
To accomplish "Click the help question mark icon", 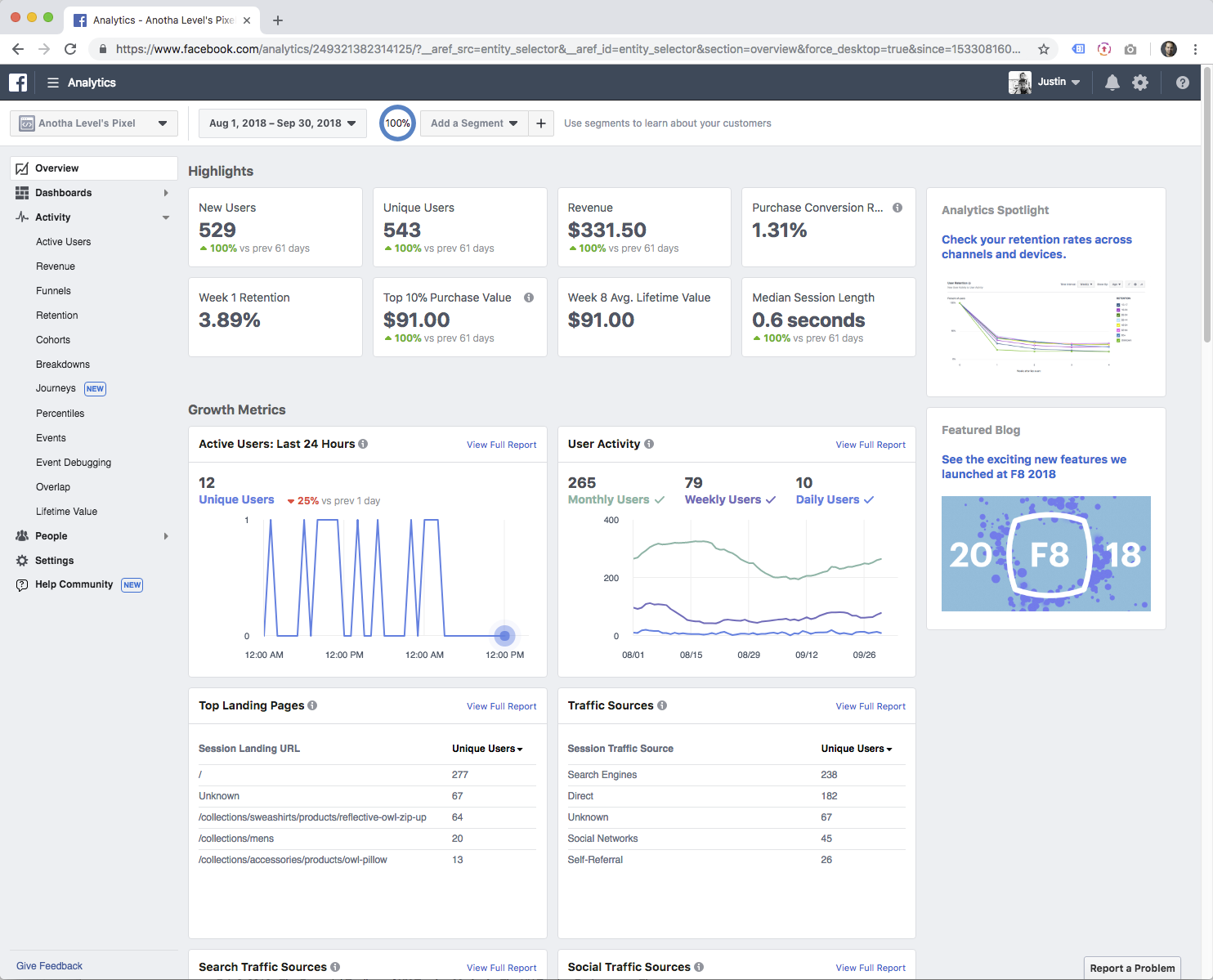I will tap(1182, 83).
